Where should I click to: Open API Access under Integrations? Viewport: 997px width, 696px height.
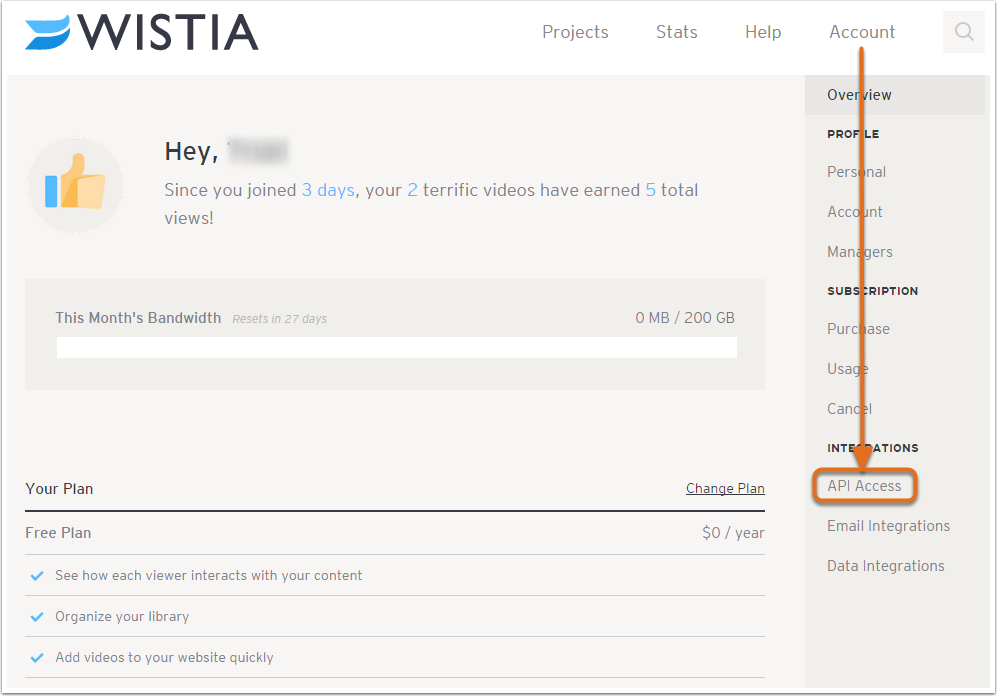(864, 486)
